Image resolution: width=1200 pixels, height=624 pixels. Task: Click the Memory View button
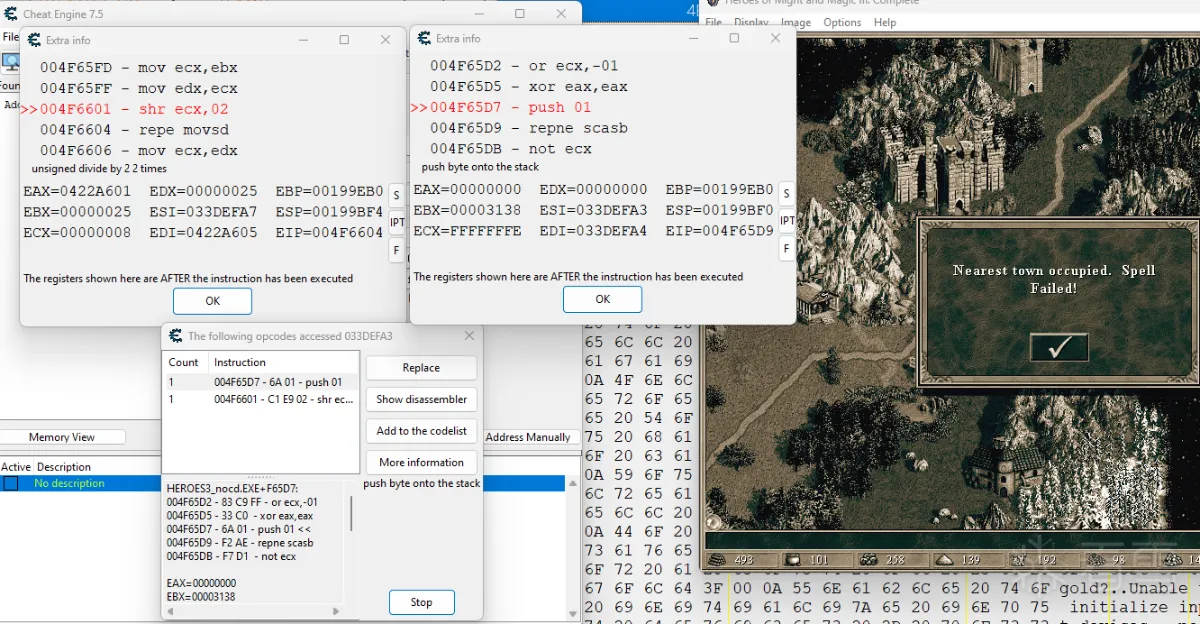62,437
